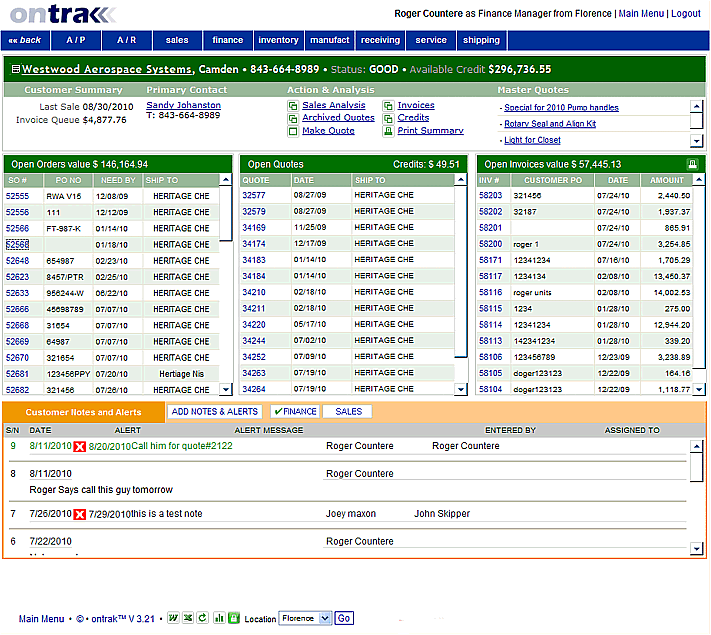Click scroll down arrow in Open Orders
Viewport: 711px width, 635px height.
(225, 389)
